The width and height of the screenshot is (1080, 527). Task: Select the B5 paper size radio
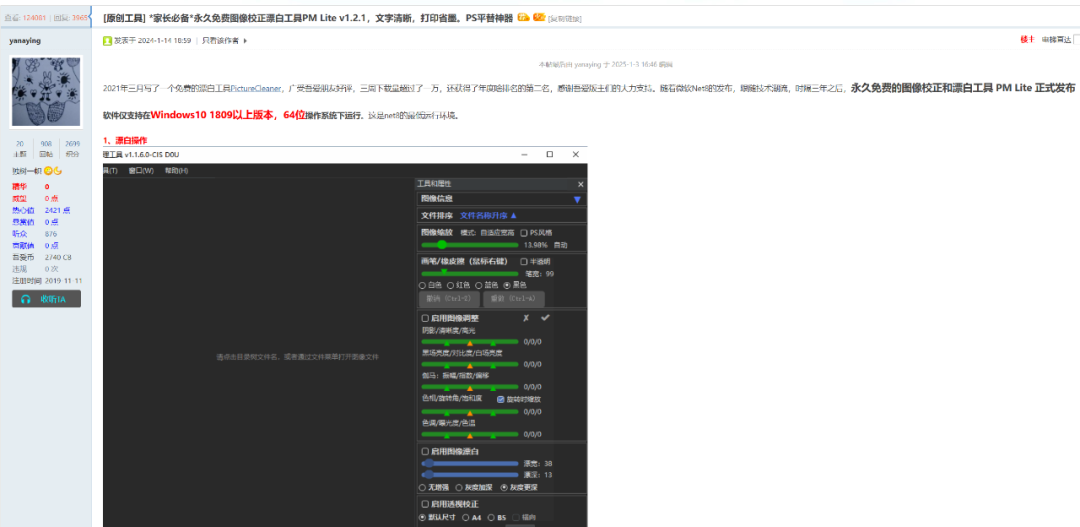click(491, 517)
